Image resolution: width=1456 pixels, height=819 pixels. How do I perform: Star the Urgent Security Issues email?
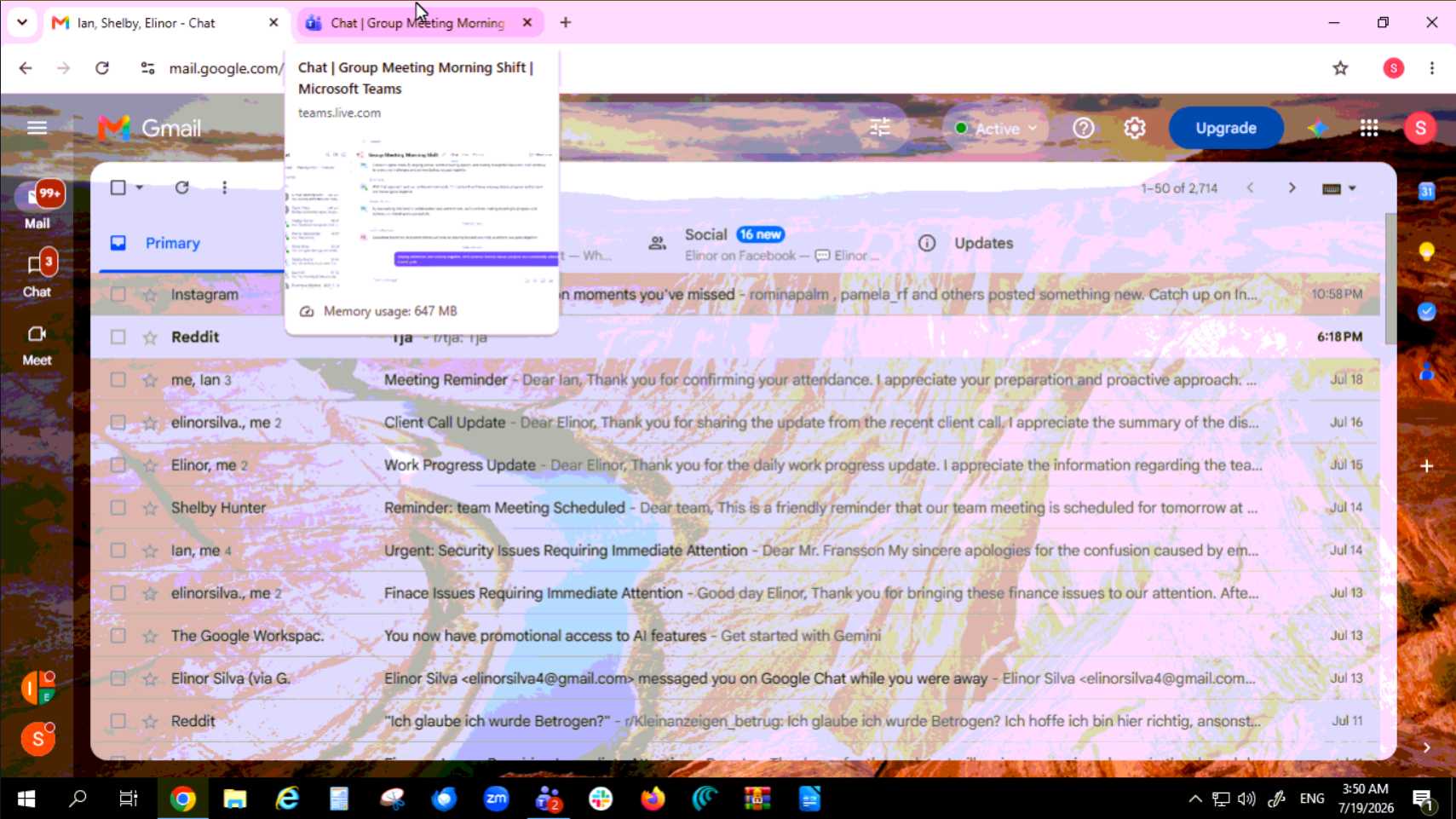(x=150, y=551)
